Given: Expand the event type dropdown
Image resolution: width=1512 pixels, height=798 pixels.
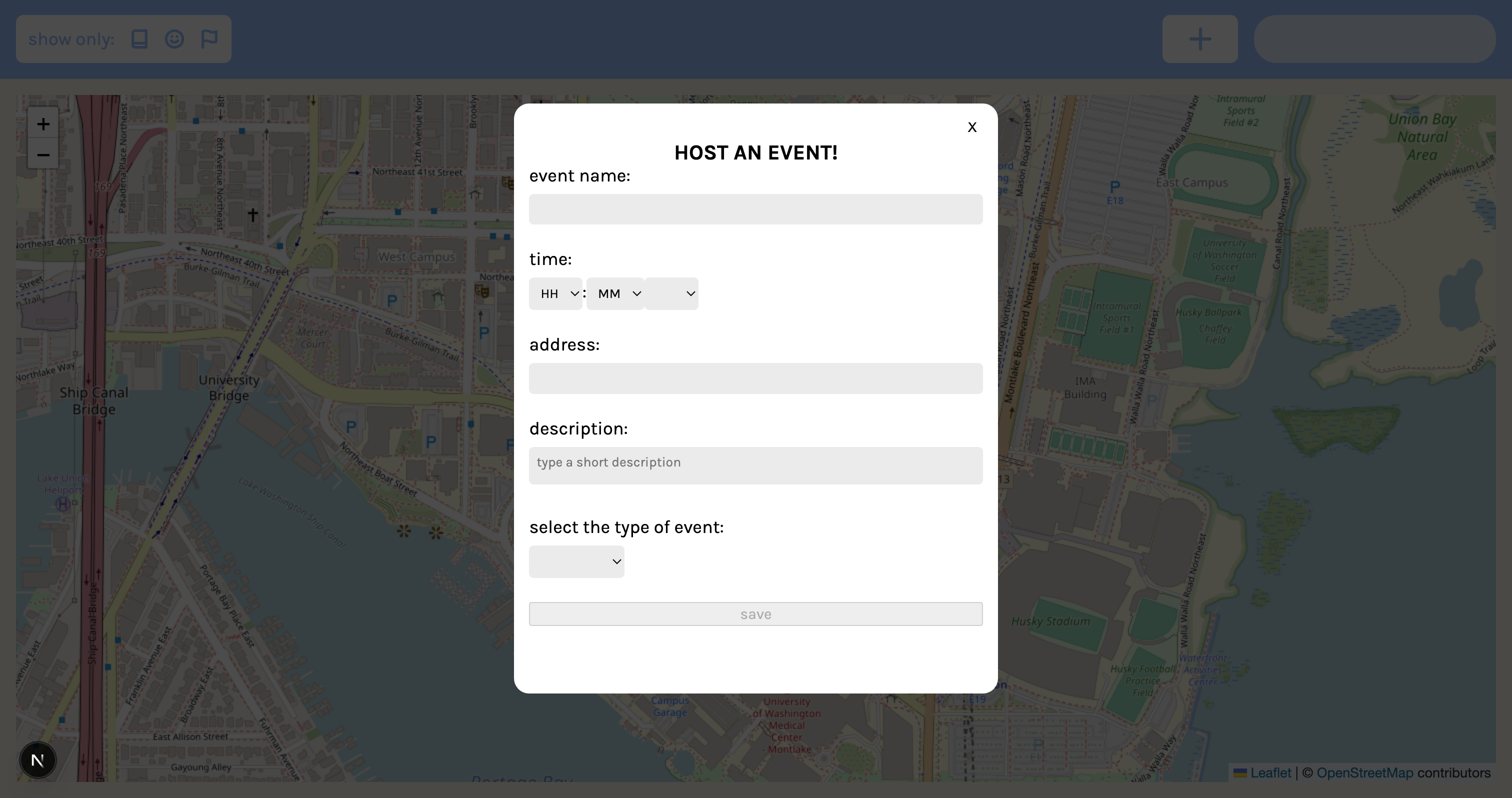Looking at the screenshot, I should (x=576, y=561).
